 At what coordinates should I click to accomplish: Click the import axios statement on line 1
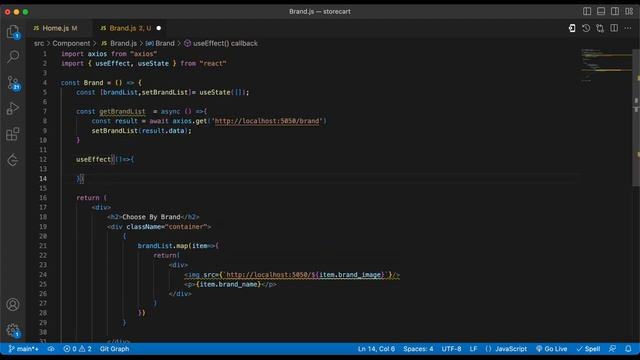[109, 54]
